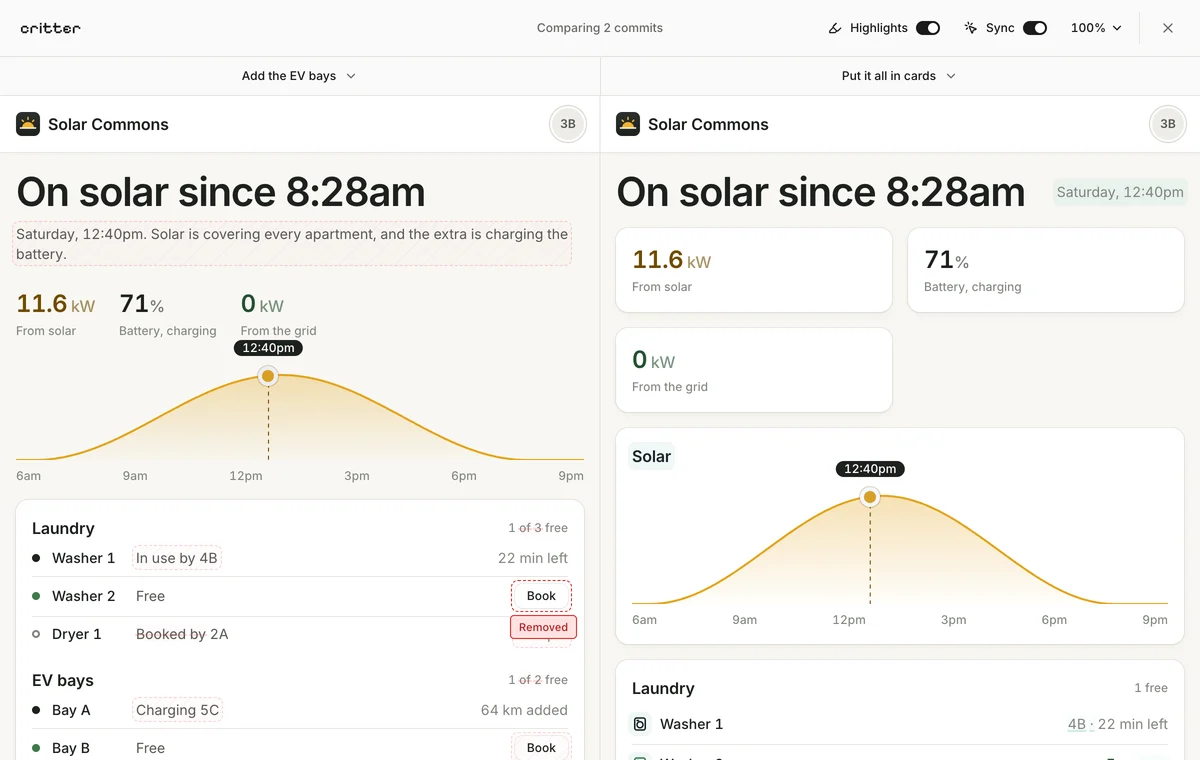
Task: Book Bay B
Action: [x=541, y=748]
